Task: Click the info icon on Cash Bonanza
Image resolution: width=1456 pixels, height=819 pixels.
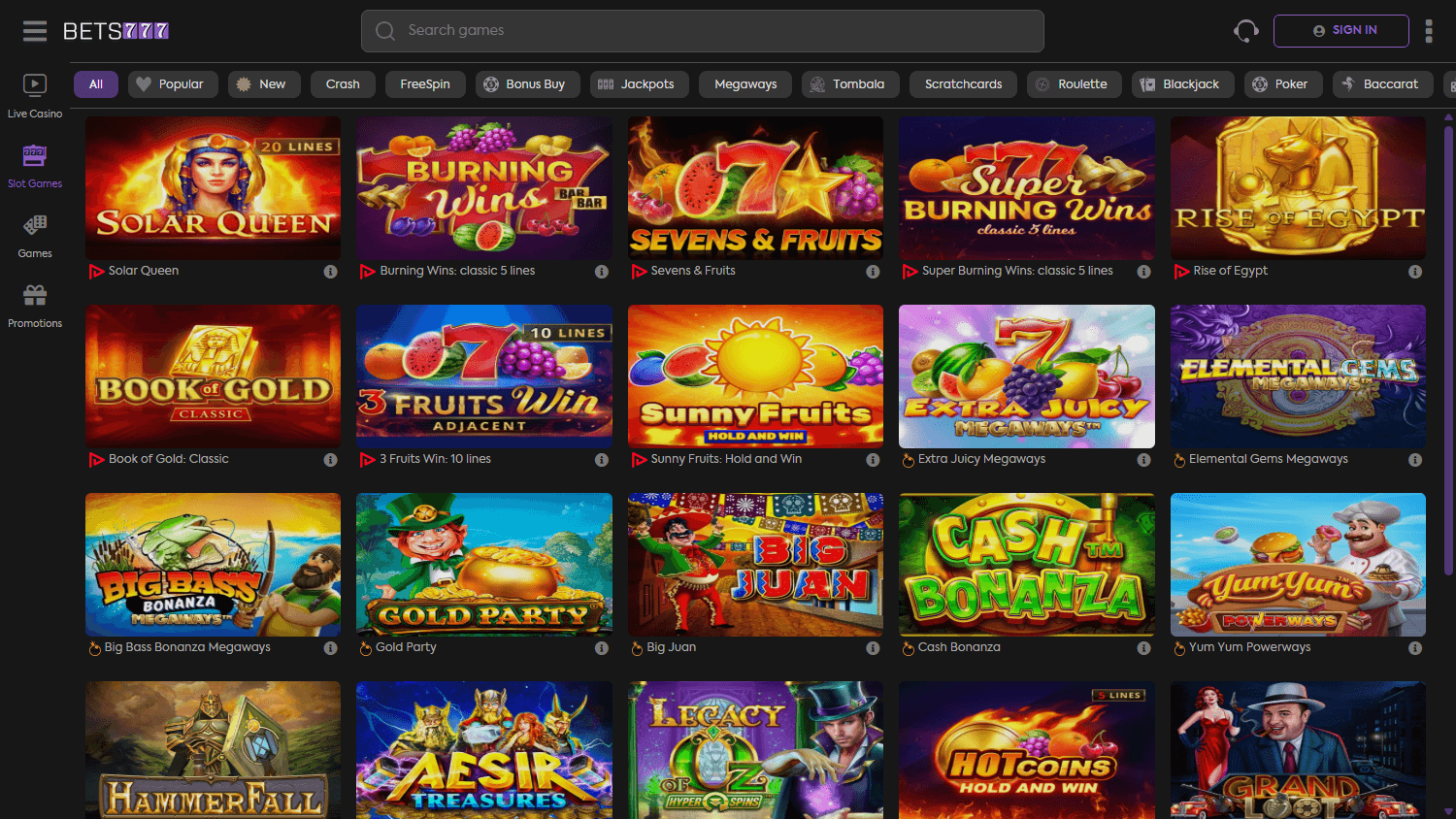Action: (1142, 647)
